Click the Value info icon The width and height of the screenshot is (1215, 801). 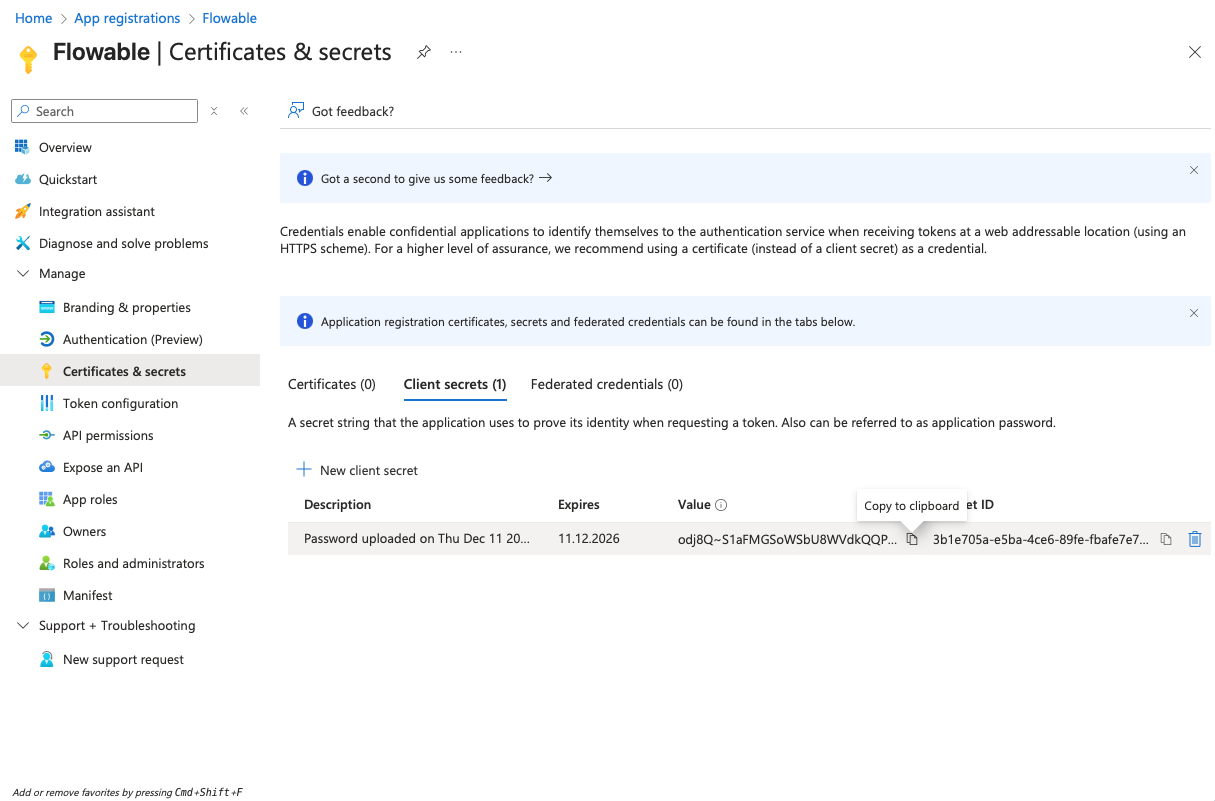coord(721,505)
